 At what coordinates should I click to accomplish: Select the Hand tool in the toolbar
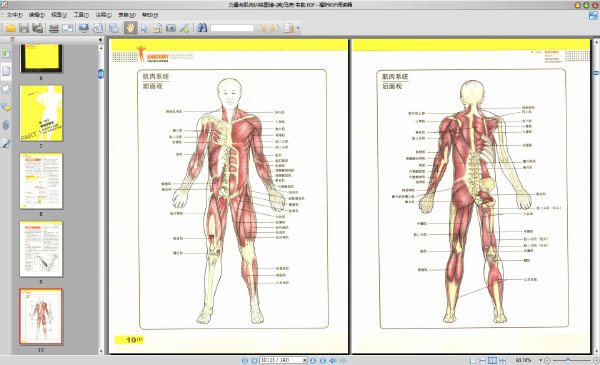tap(130, 28)
